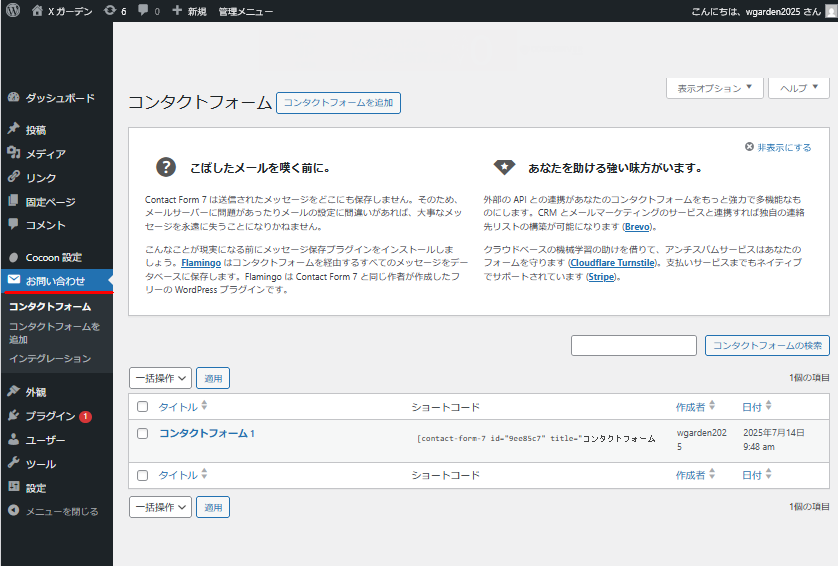Viewport: 838px width, 566px height.
Task: Select インテグレーション submenu item
Action: 50,358
